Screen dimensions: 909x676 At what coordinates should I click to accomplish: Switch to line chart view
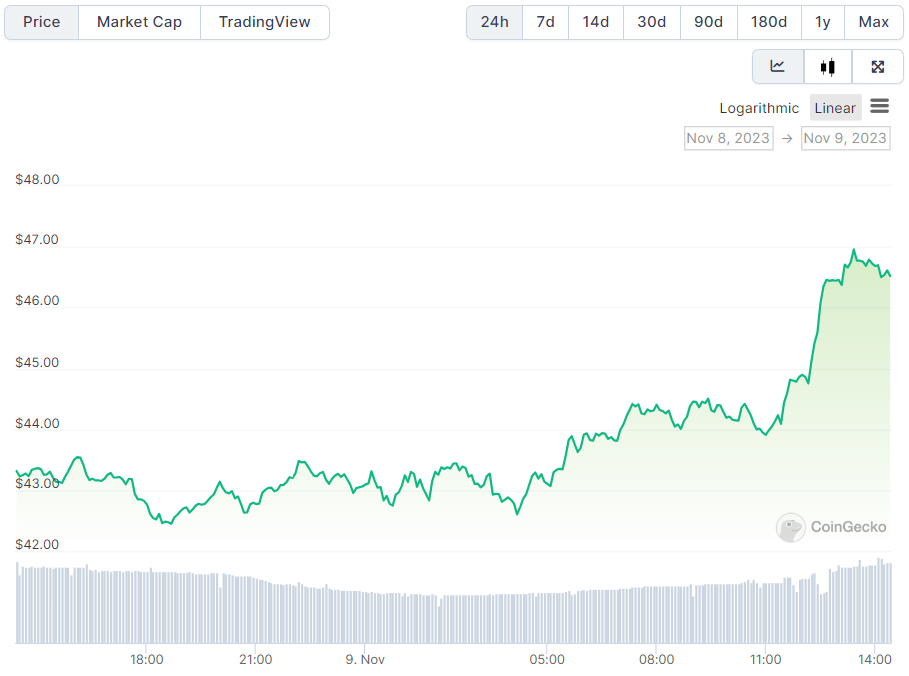click(778, 67)
